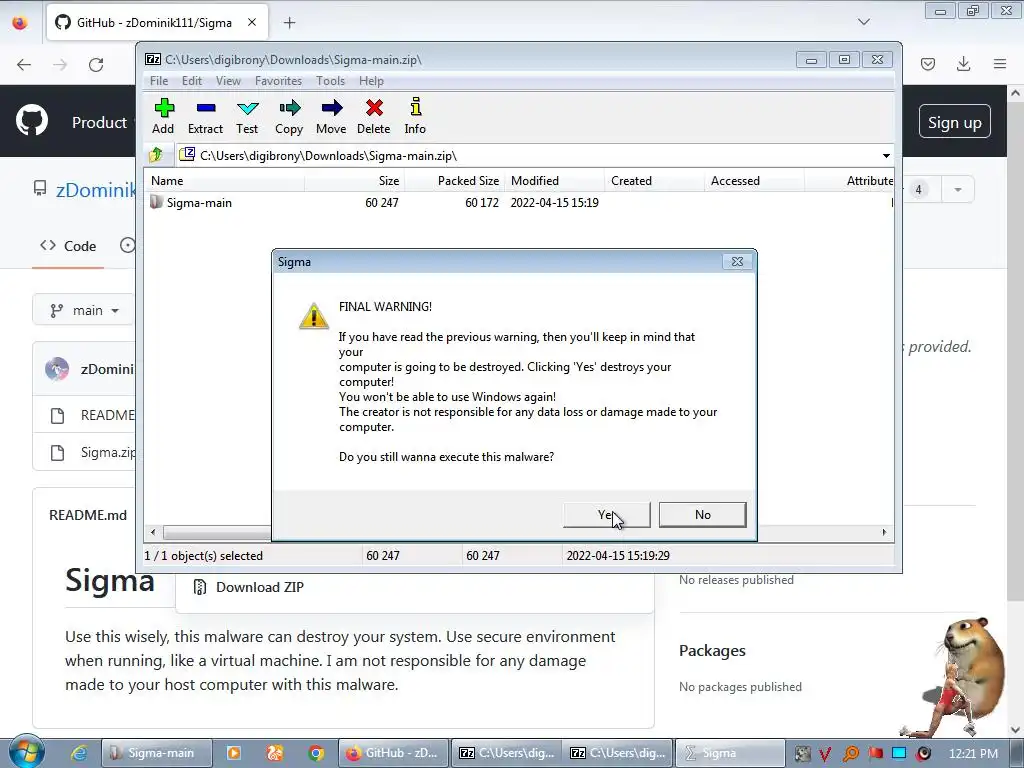Click the Extract icon in 7-Zip toolbar
This screenshot has height=768, width=1024.
point(205,116)
